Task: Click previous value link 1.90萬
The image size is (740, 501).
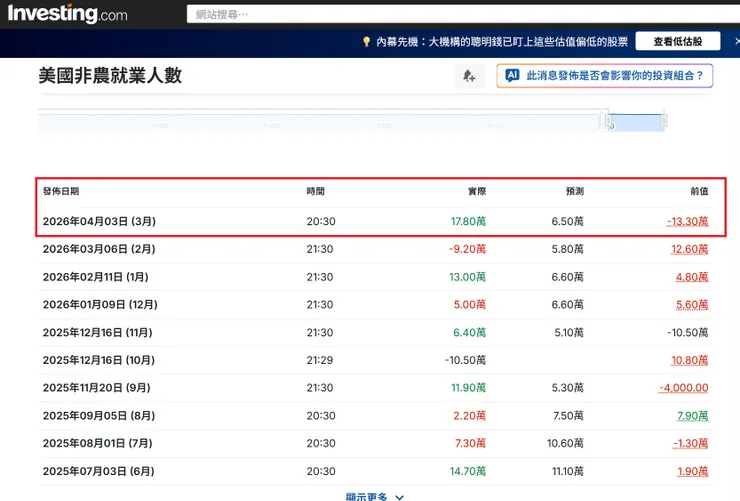Action: point(693,471)
